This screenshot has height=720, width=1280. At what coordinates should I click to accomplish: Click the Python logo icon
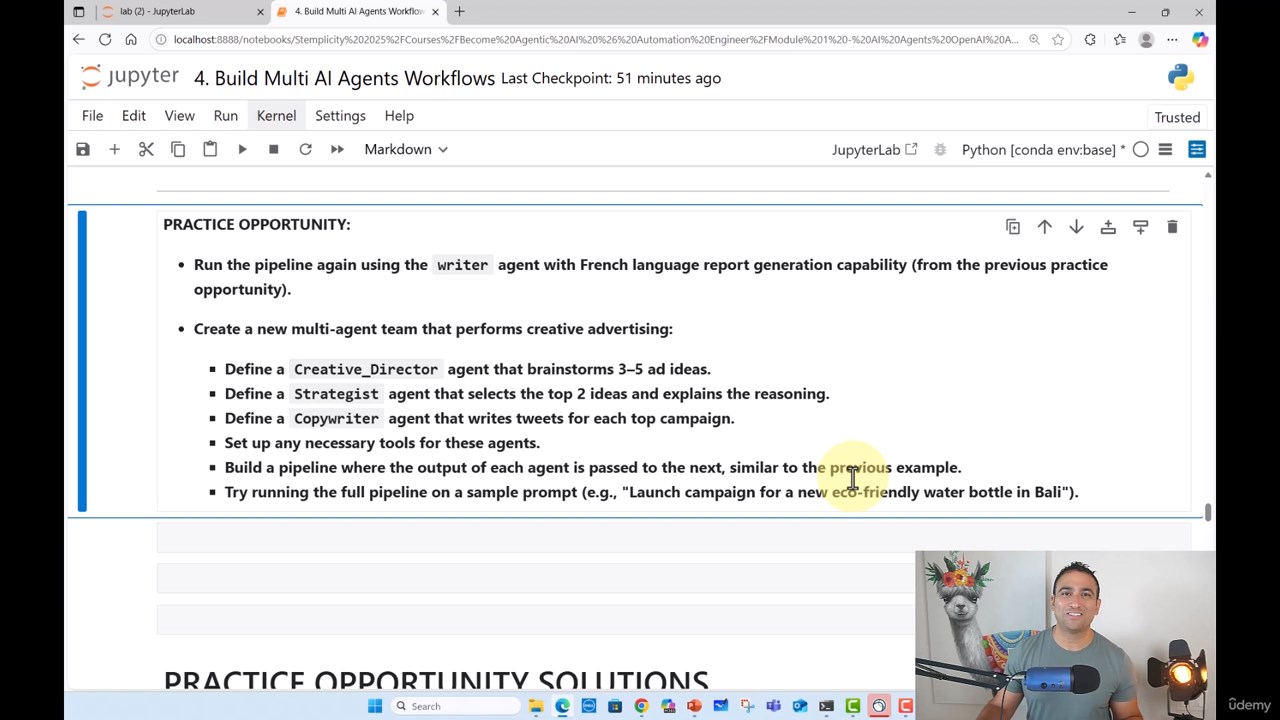(x=1180, y=77)
